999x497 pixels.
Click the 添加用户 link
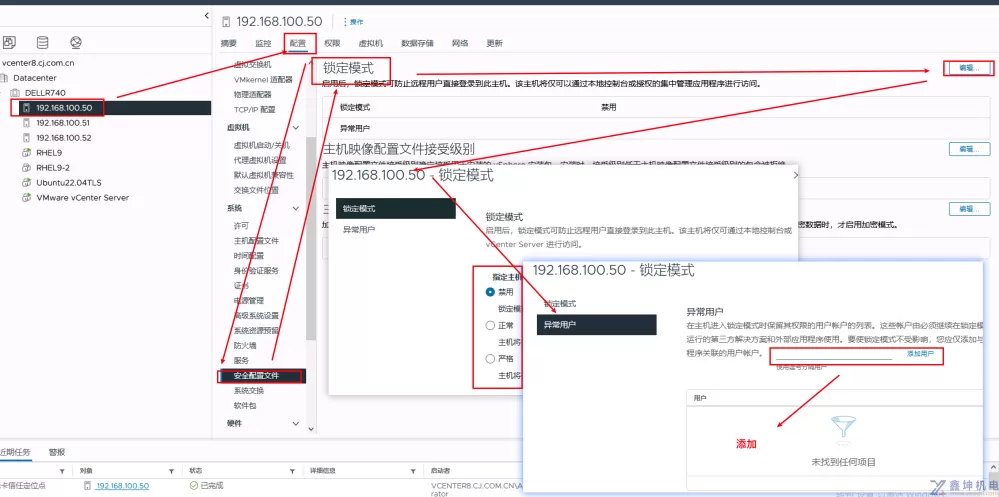tap(921, 353)
